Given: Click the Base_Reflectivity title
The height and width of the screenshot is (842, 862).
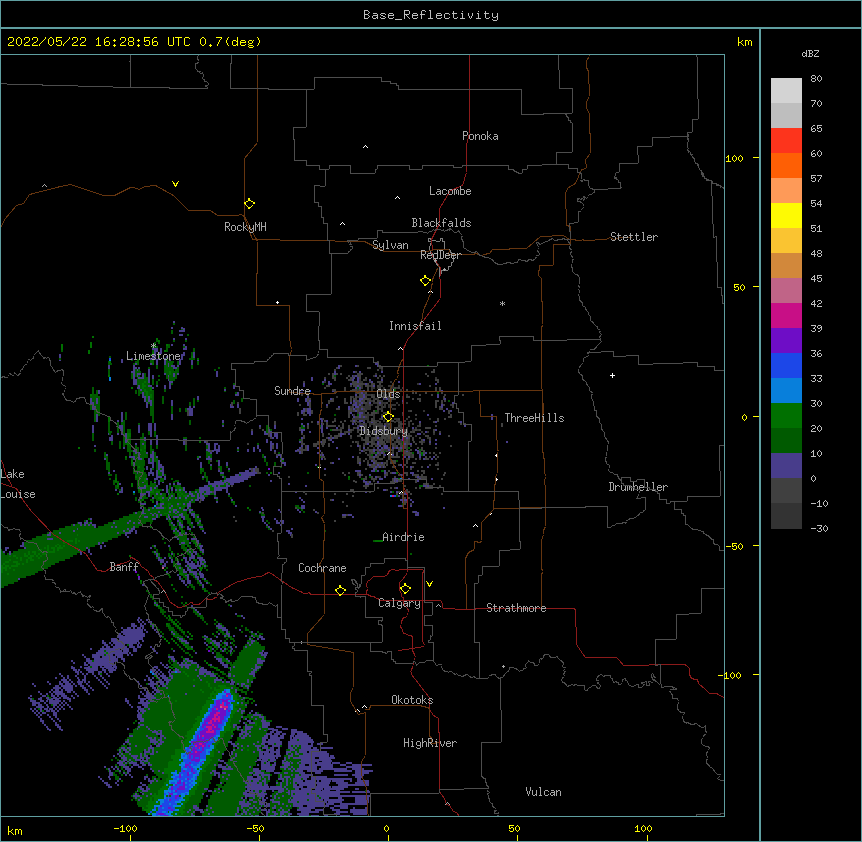Looking at the screenshot, I should (x=431, y=15).
